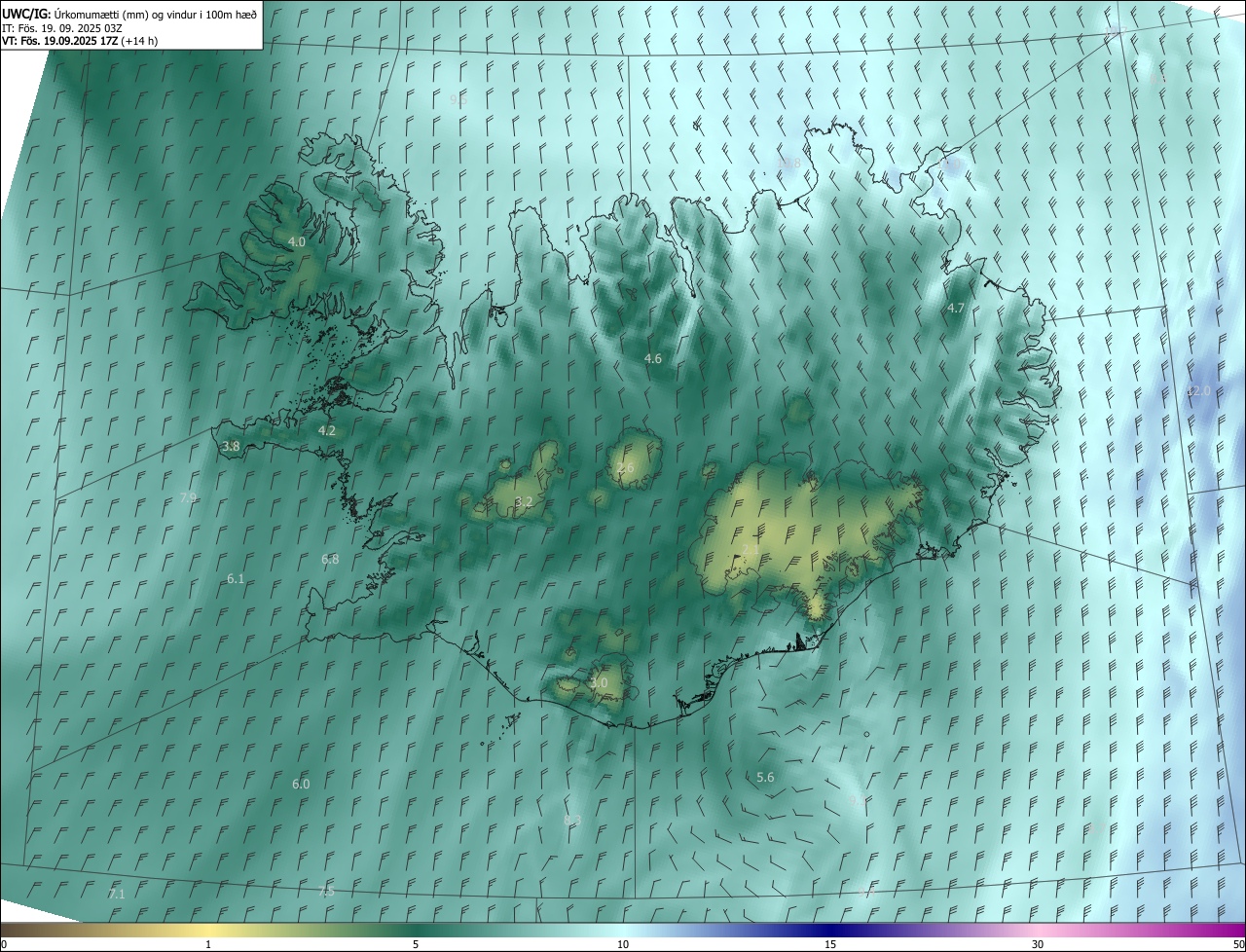Click the 15 tick label on the color scale

coord(830,944)
